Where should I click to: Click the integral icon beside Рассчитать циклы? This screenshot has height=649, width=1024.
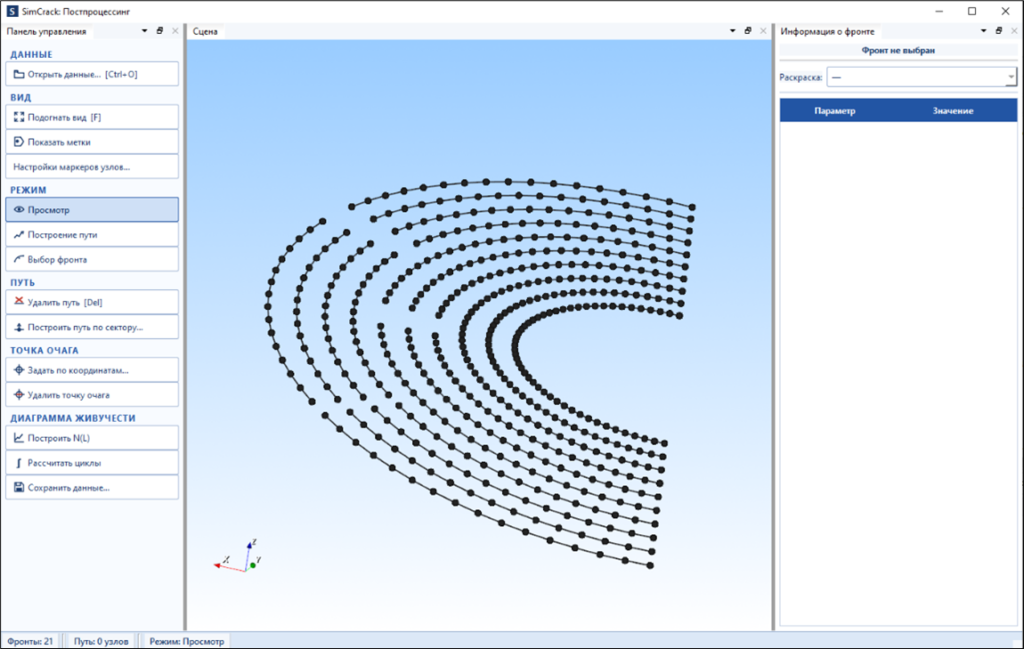(19, 463)
